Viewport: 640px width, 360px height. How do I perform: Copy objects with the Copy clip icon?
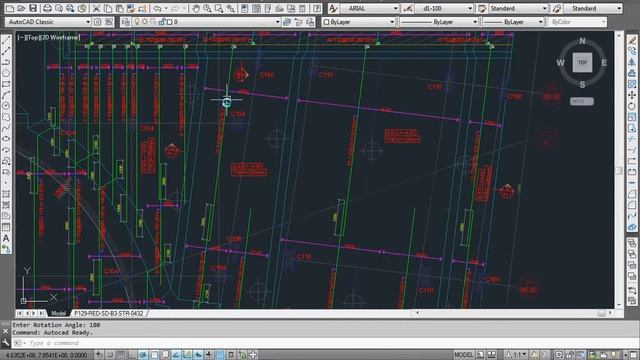coord(108,8)
